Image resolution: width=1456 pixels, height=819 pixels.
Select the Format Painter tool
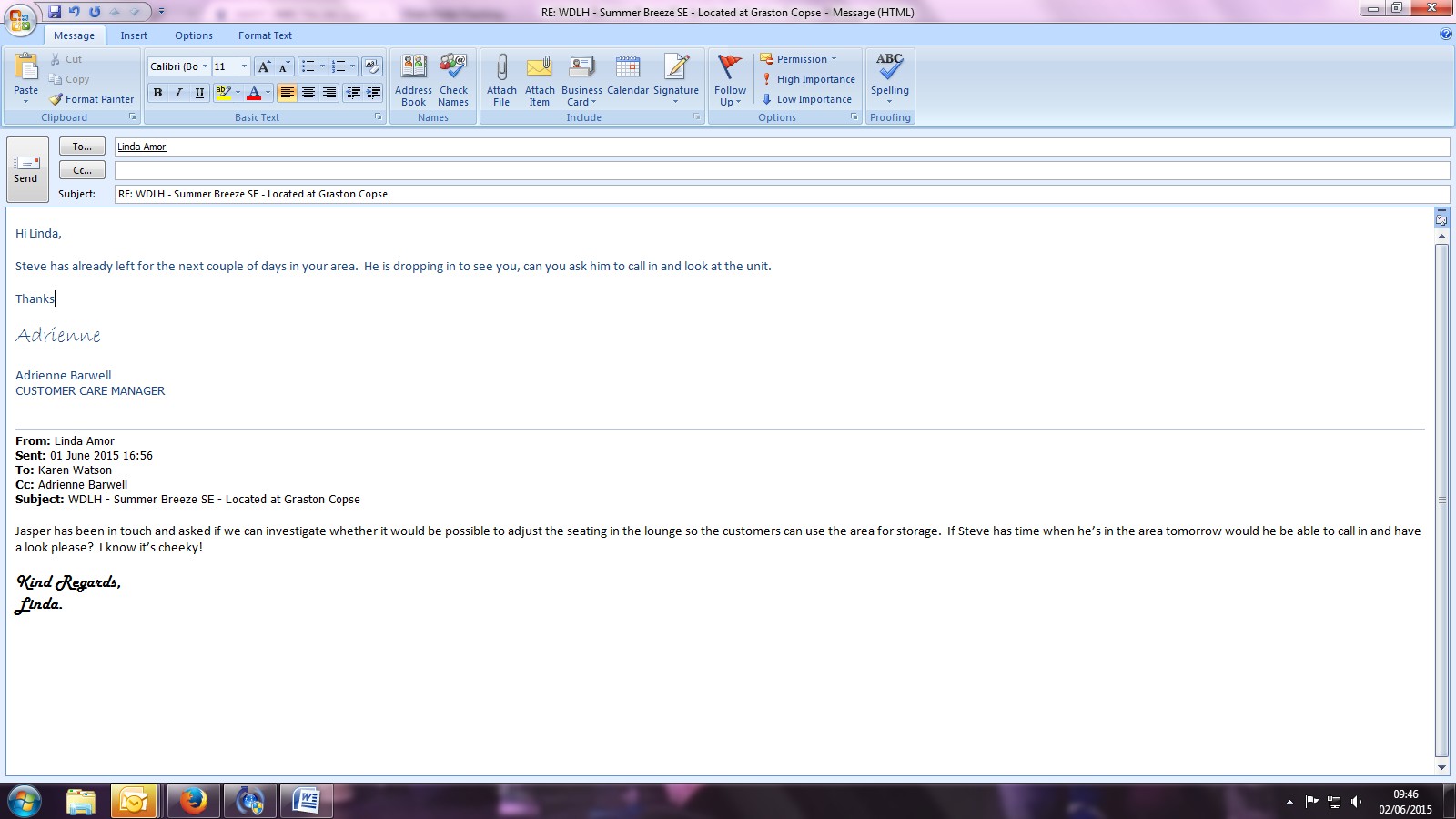point(91,99)
